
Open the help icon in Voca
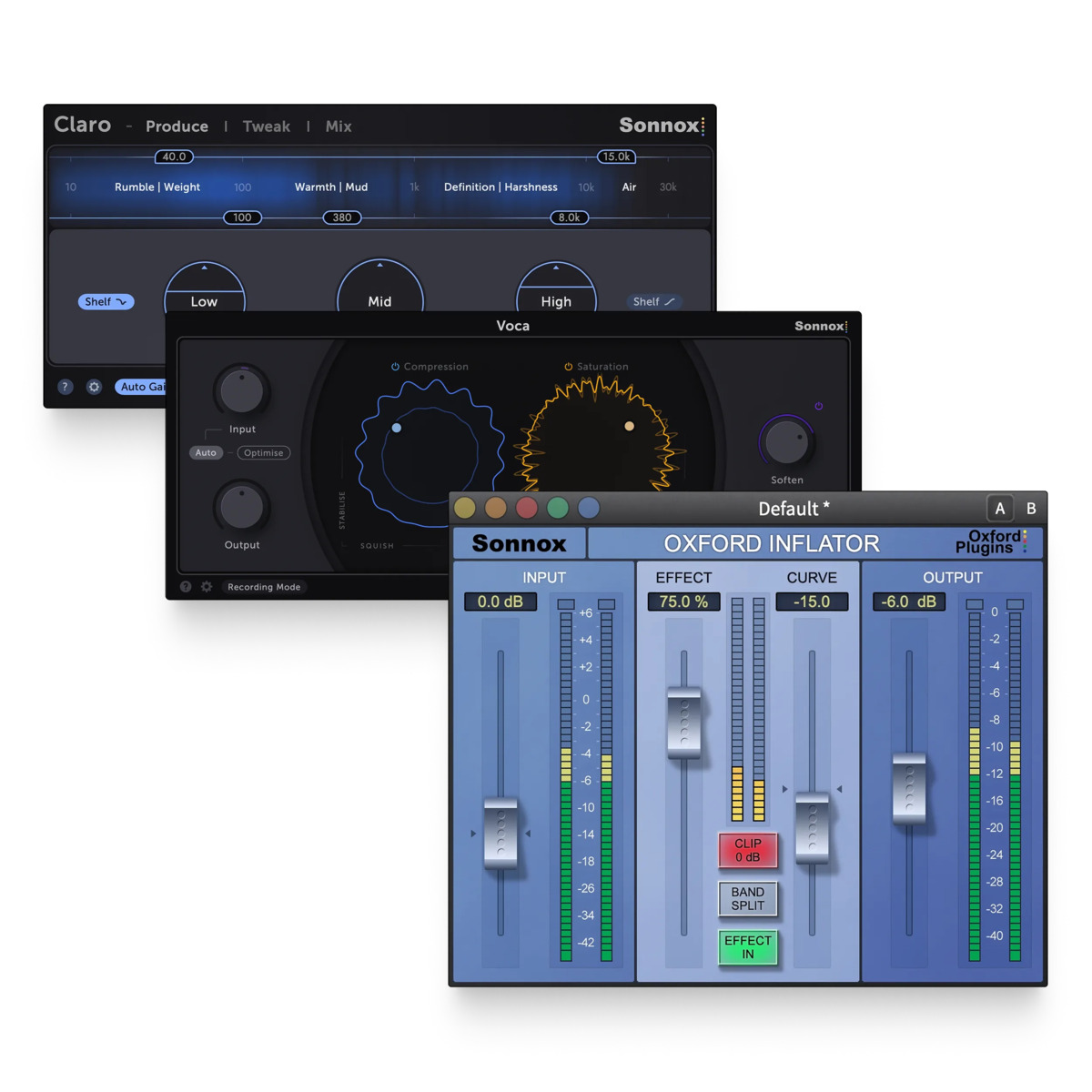186,587
